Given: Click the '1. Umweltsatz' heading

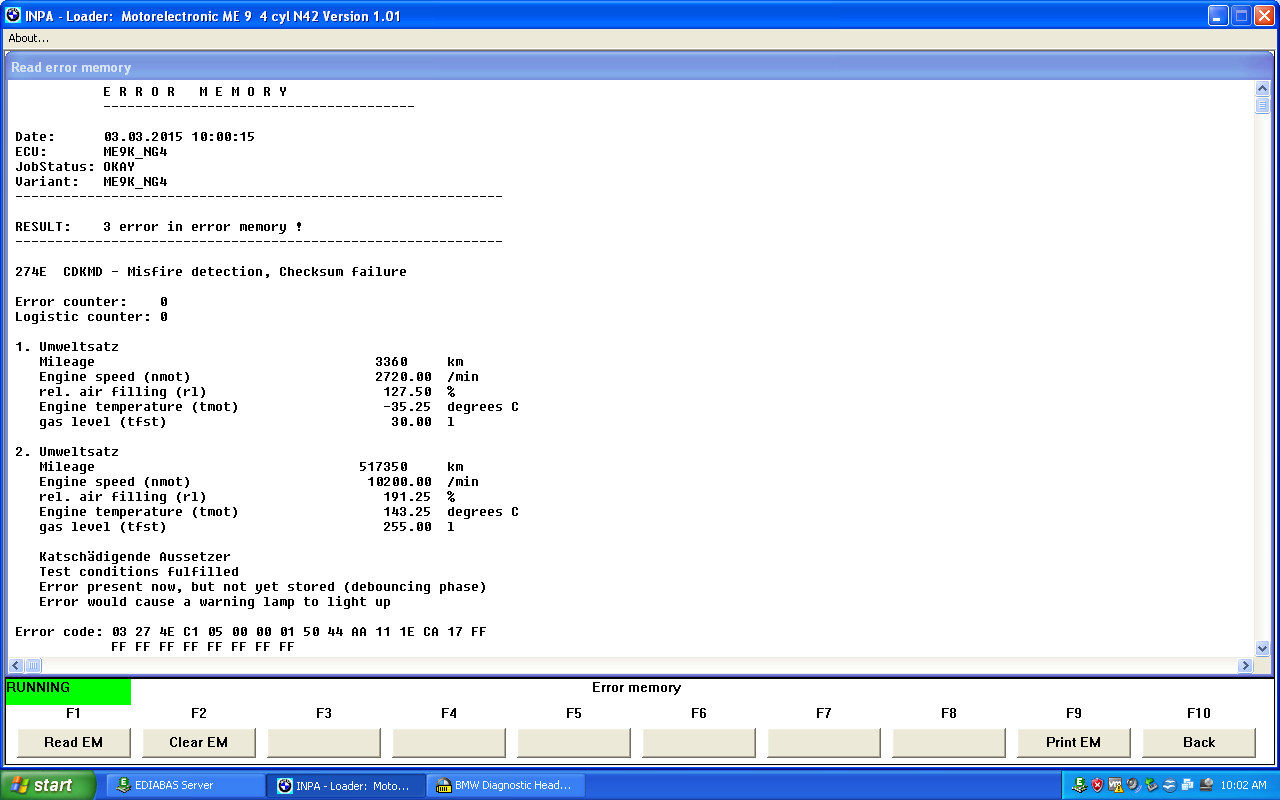Looking at the screenshot, I should (67, 346).
